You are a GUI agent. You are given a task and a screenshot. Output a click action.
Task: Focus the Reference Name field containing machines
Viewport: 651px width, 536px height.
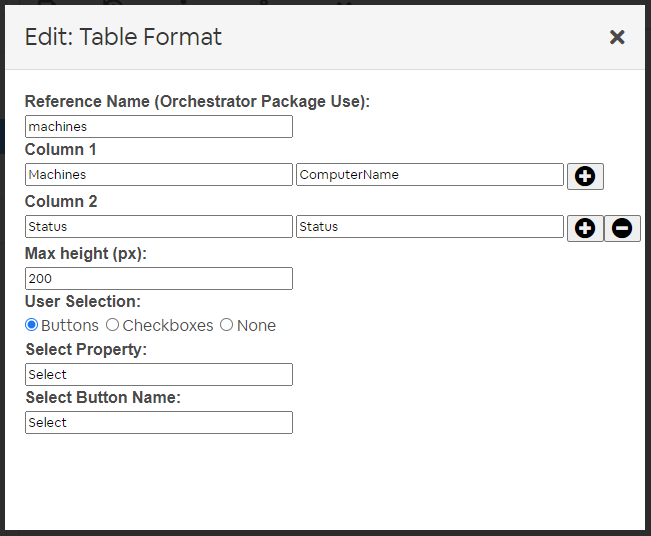pyautogui.click(x=159, y=127)
